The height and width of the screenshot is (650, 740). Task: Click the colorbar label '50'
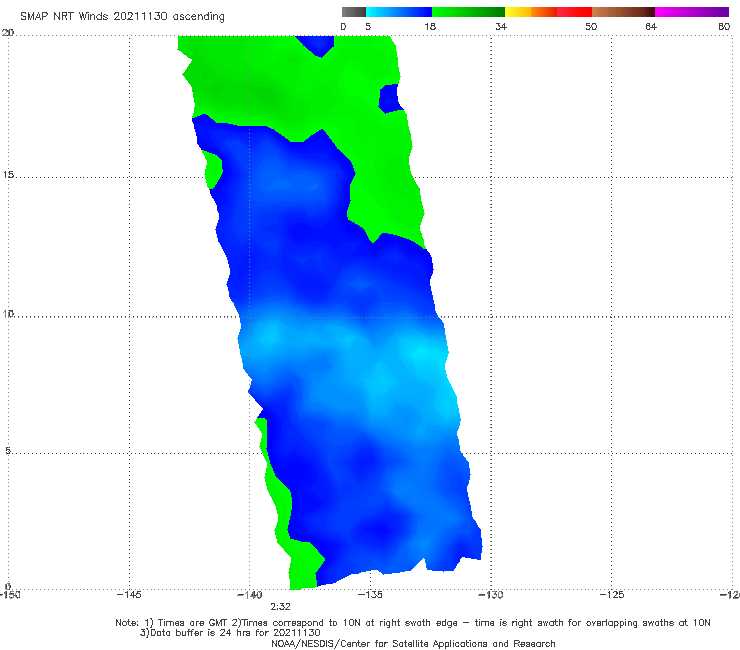click(591, 27)
